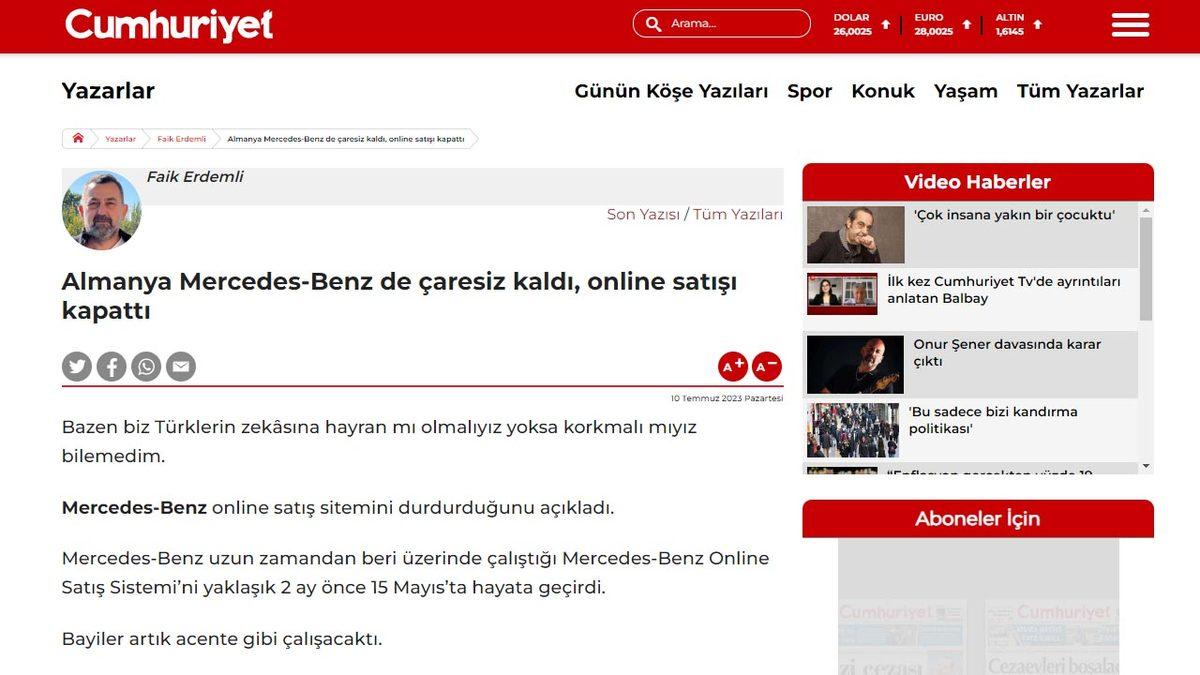Share the article on Twitter

tap(76, 366)
